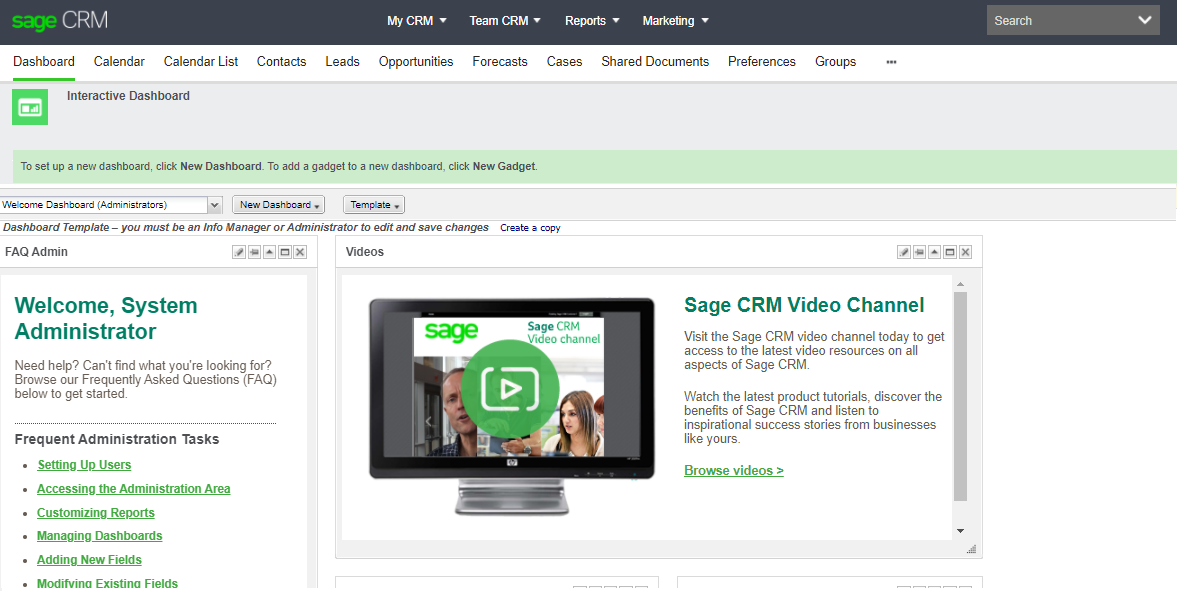This screenshot has width=1177, height=591.
Task: Click the Videos scrollbar up arrow
Action: [x=960, y=285]
